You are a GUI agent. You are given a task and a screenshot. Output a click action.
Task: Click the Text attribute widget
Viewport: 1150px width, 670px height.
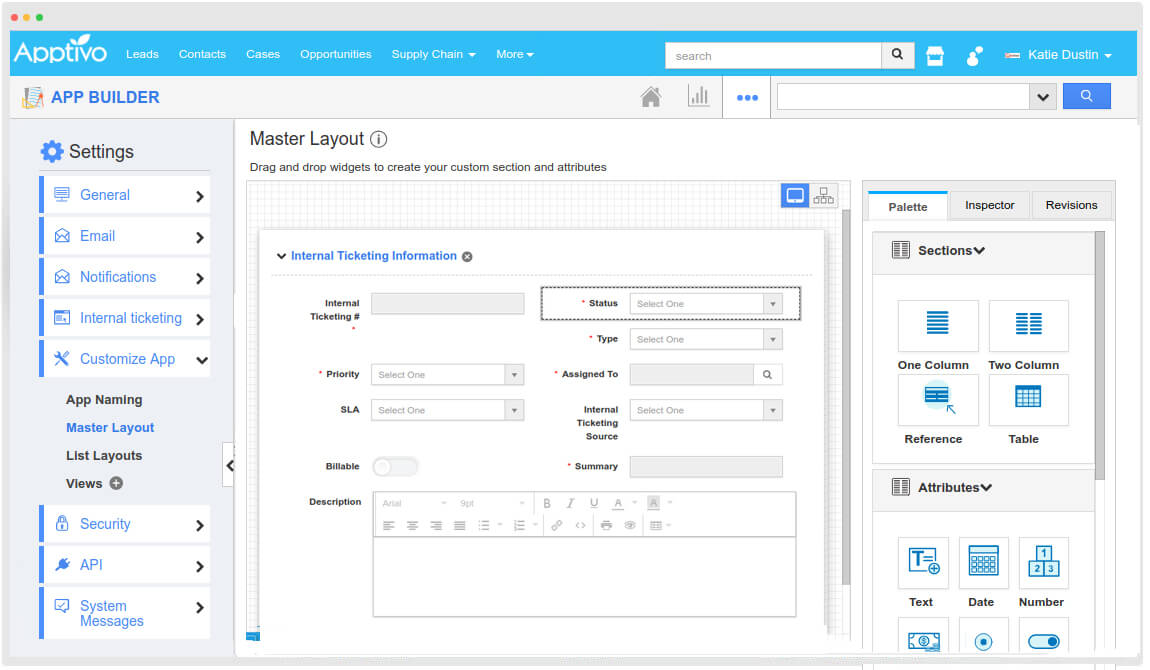coord(923,562)
